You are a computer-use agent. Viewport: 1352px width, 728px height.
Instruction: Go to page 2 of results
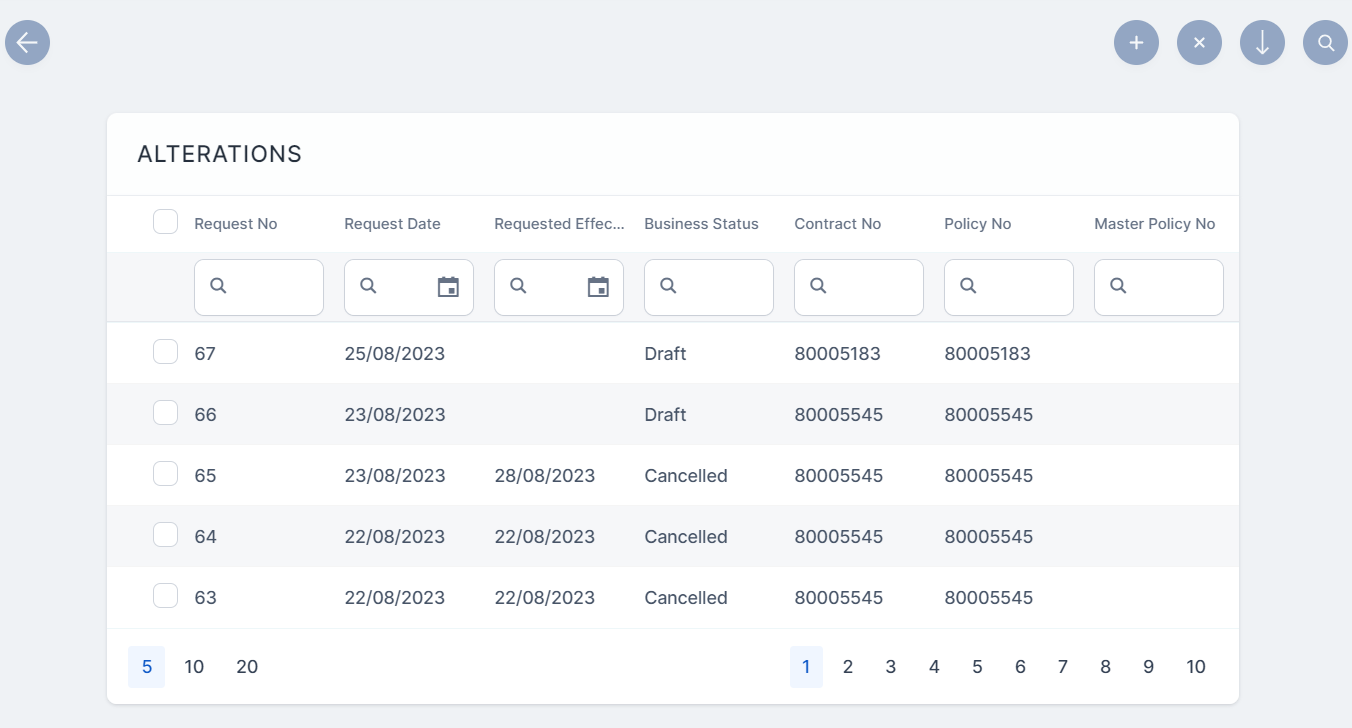848,667
